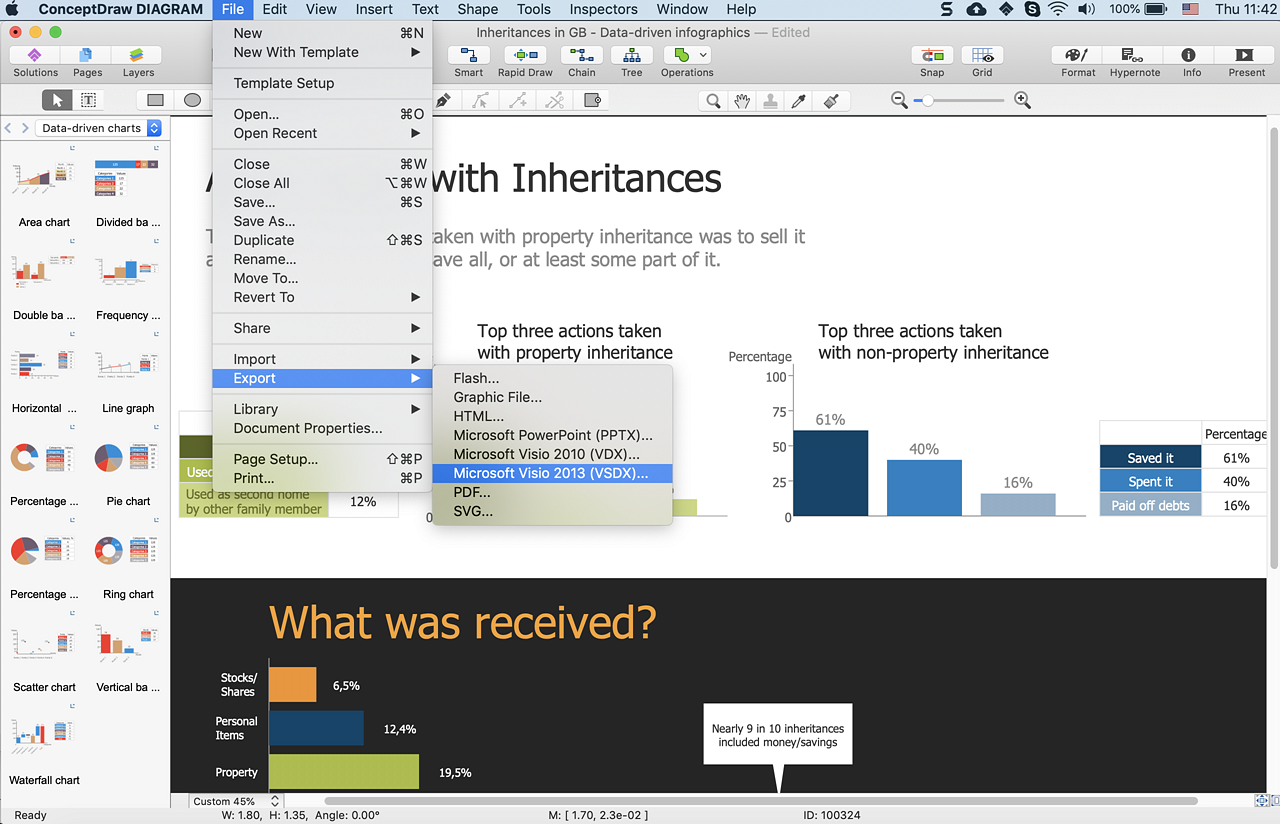Select the text box tool
The image size is (1280, 824).
click(88, 100)
